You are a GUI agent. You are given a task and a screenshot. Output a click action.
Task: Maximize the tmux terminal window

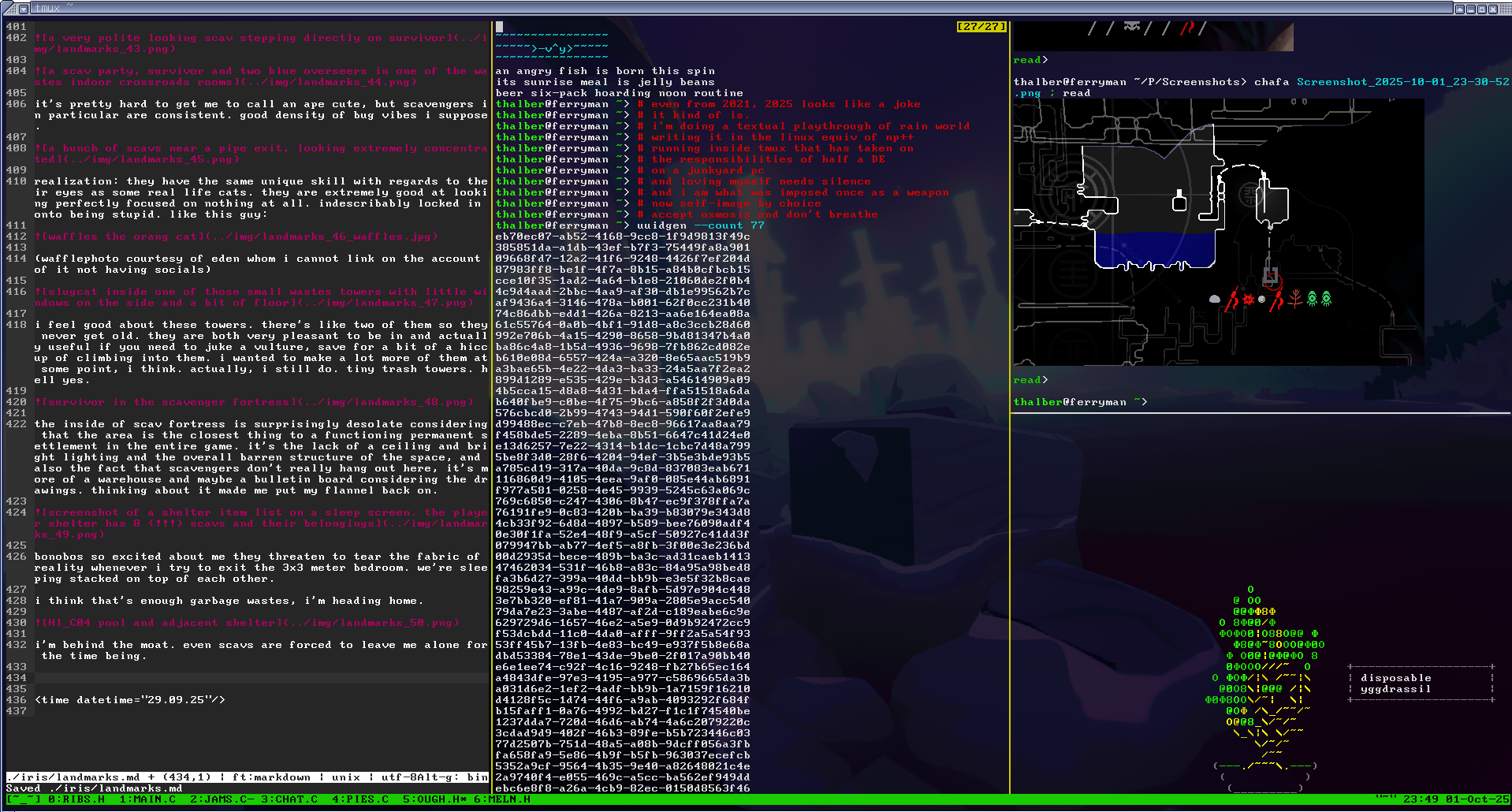[x=1481, y=9]
